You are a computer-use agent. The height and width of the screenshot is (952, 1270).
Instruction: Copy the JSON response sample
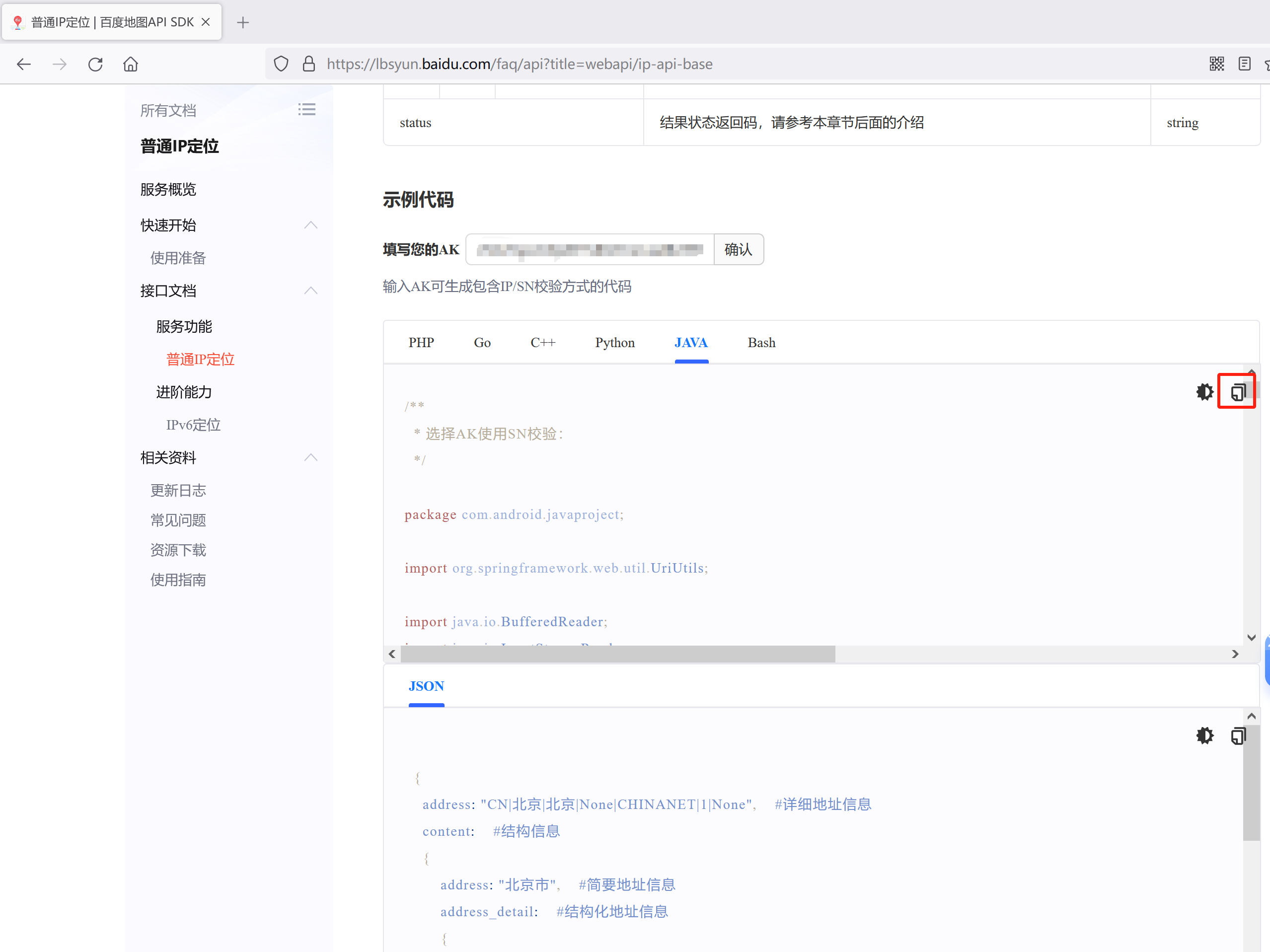pyautogui.click(x=1237, y=735)
